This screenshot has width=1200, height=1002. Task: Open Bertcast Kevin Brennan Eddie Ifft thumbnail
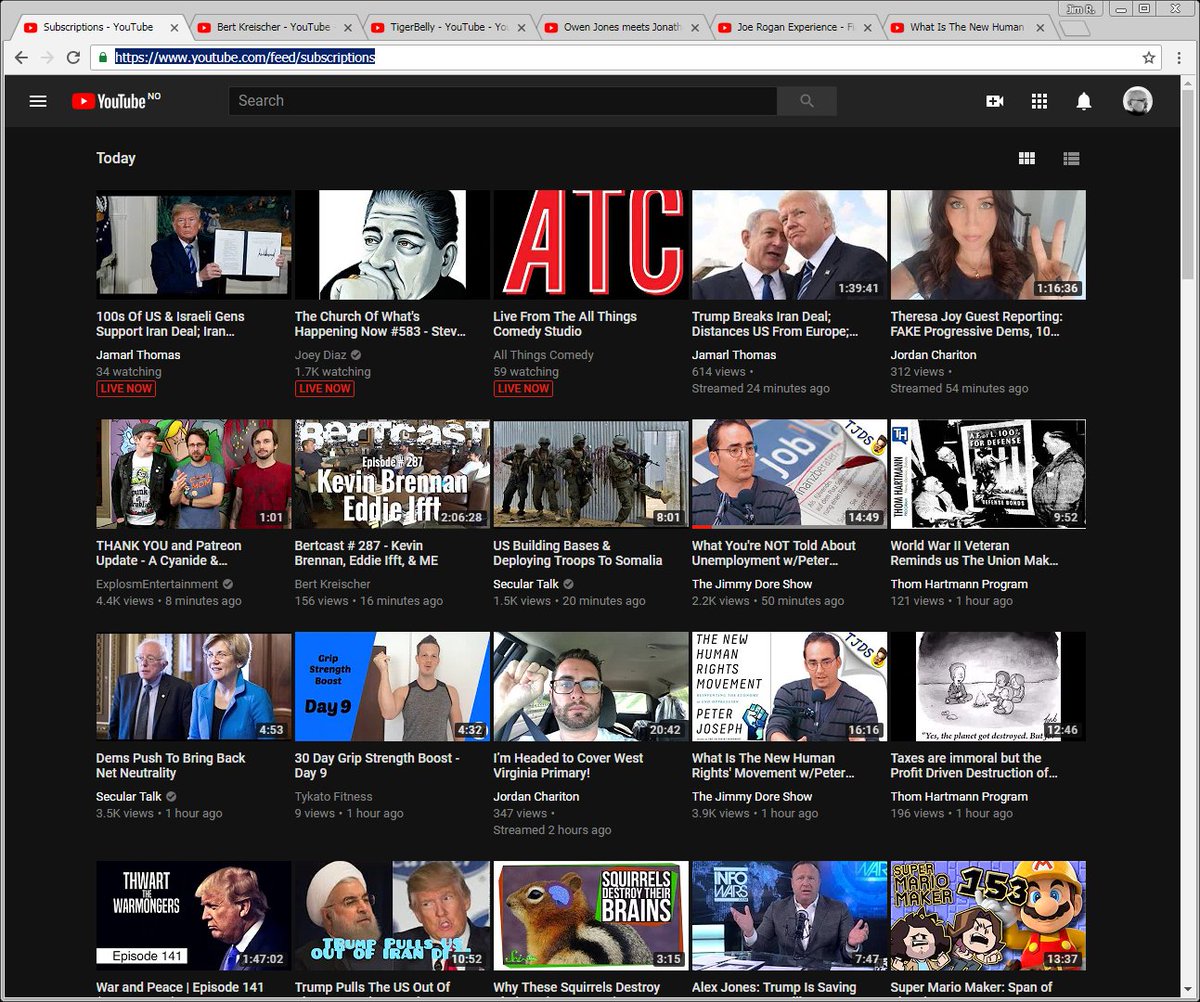point(392,474)
